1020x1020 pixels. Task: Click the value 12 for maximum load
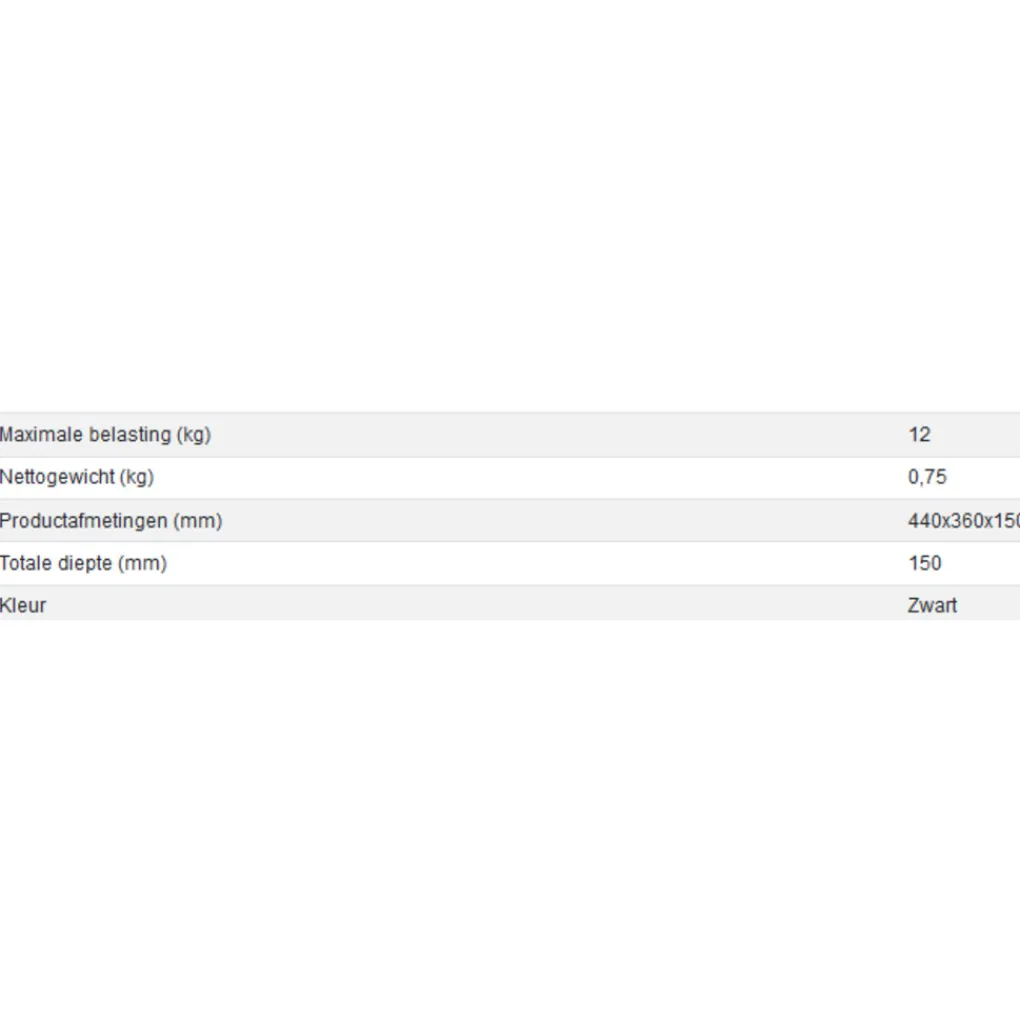(919, 435)
